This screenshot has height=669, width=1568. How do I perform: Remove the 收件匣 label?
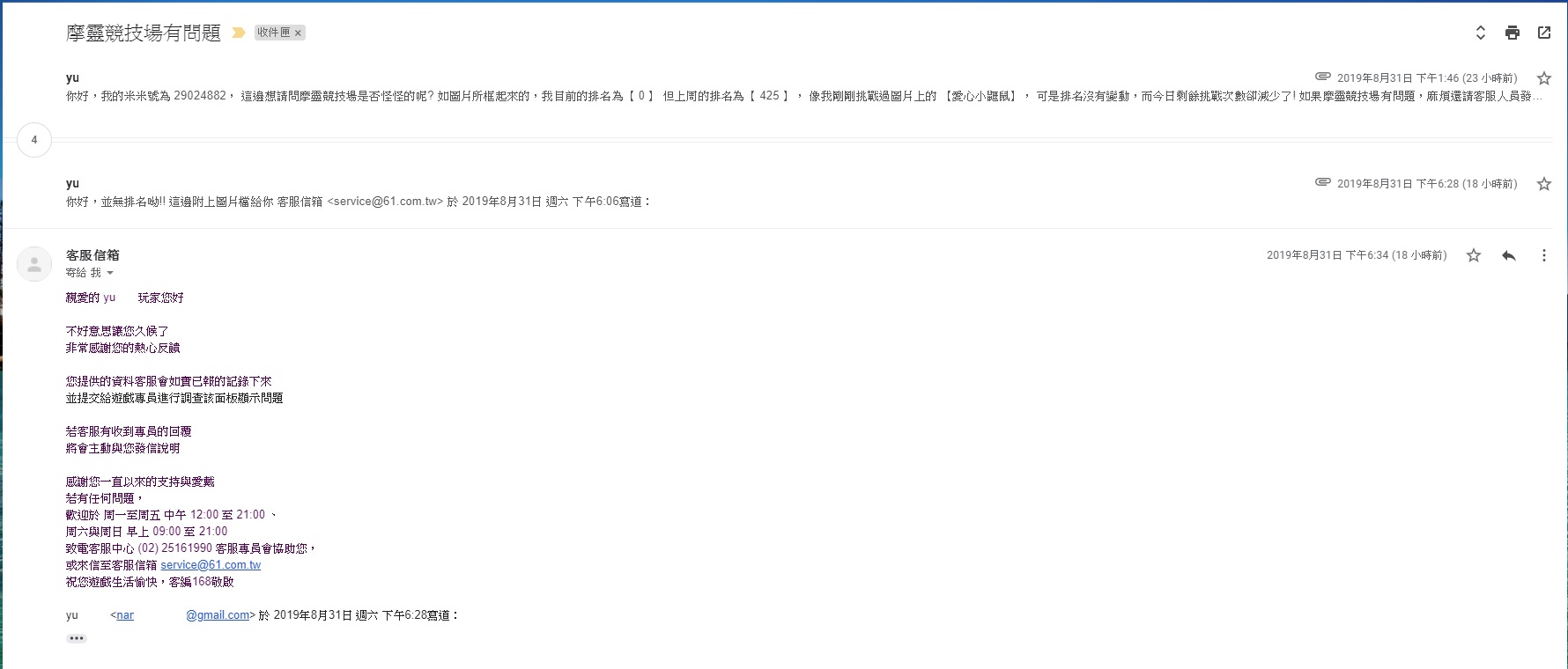(298, 33)
